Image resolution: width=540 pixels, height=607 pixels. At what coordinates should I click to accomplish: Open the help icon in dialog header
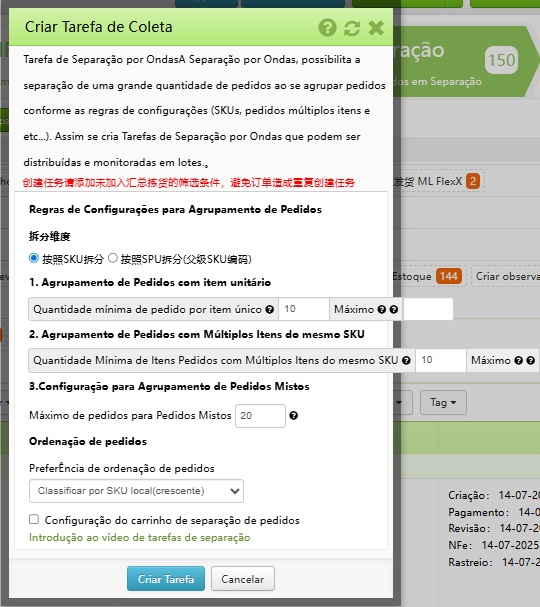coord(327,28)
